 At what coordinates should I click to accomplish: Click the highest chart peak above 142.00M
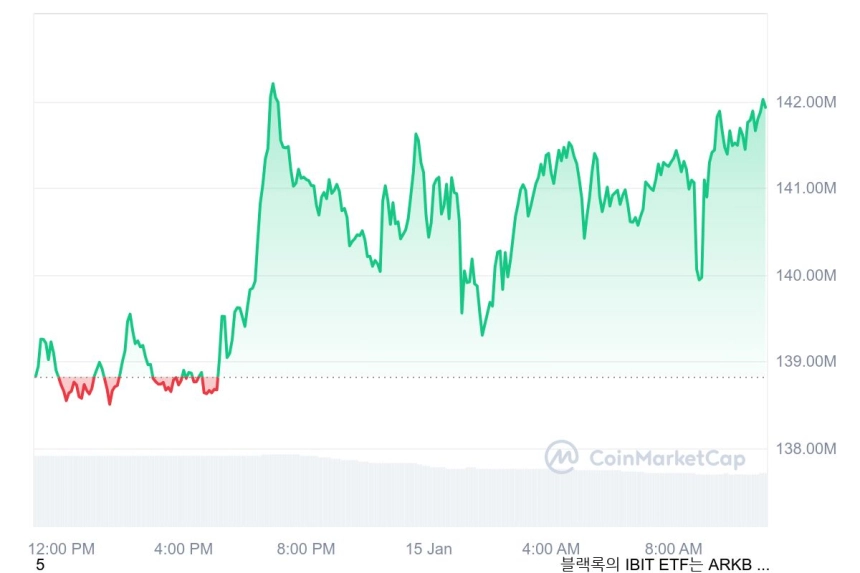pyautogui.click(x=273, y=84)
